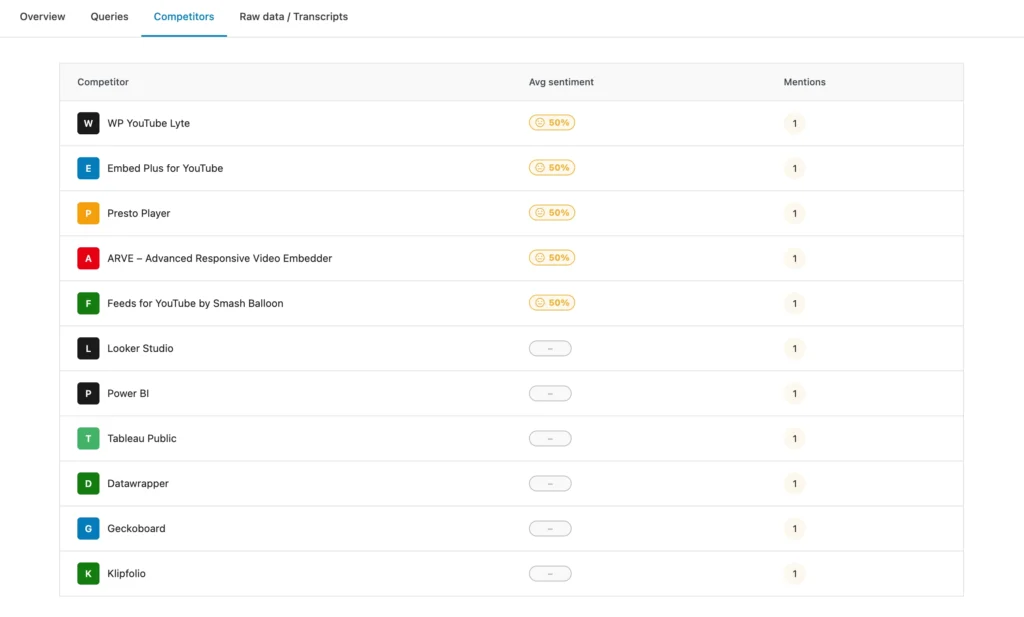The width and height of the screenshot is (1024, 617).
Task: Switch to the Queries tab
Action: tap(109, 17)
